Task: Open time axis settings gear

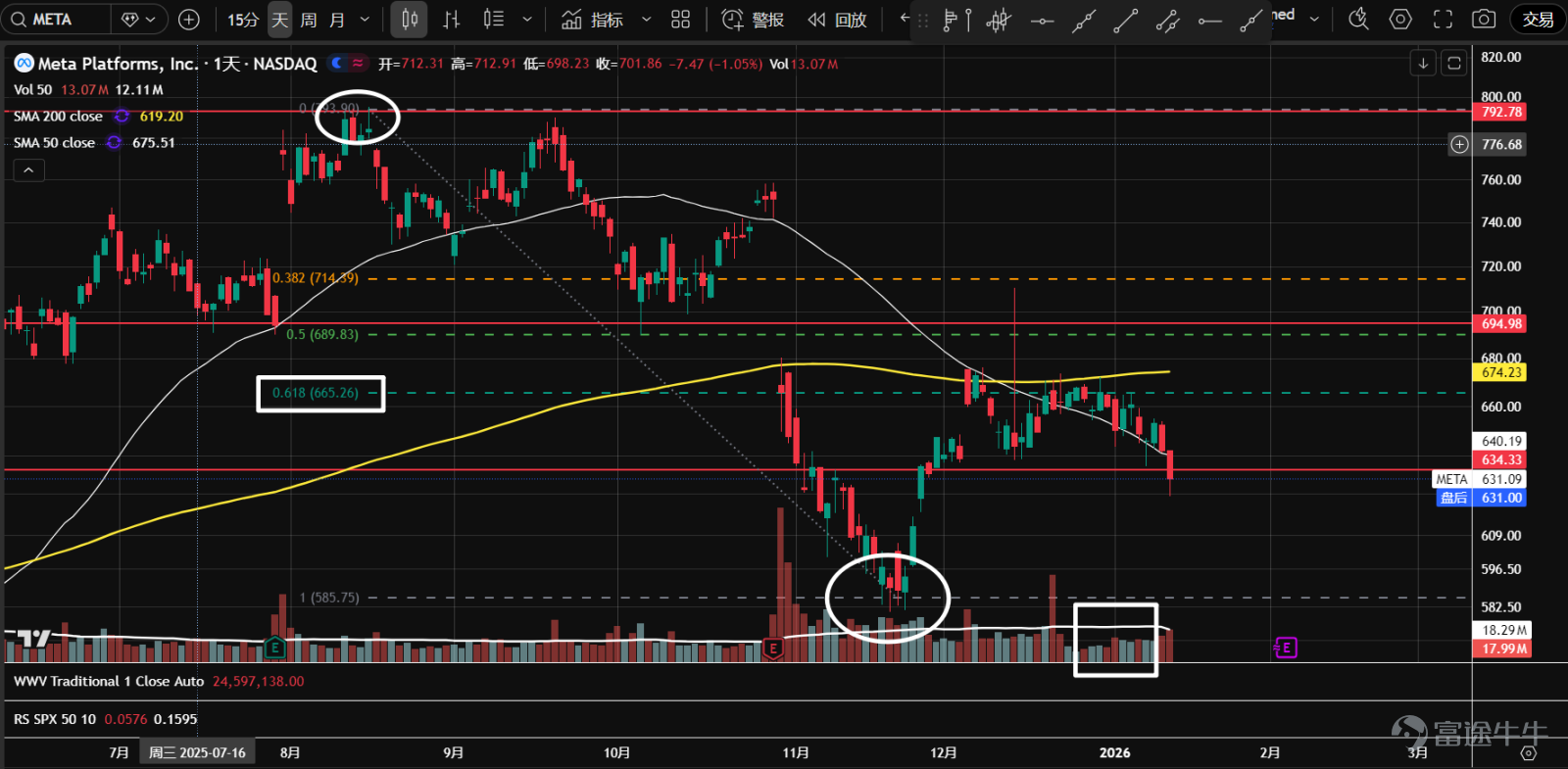Action: (x=1528, y=752)
